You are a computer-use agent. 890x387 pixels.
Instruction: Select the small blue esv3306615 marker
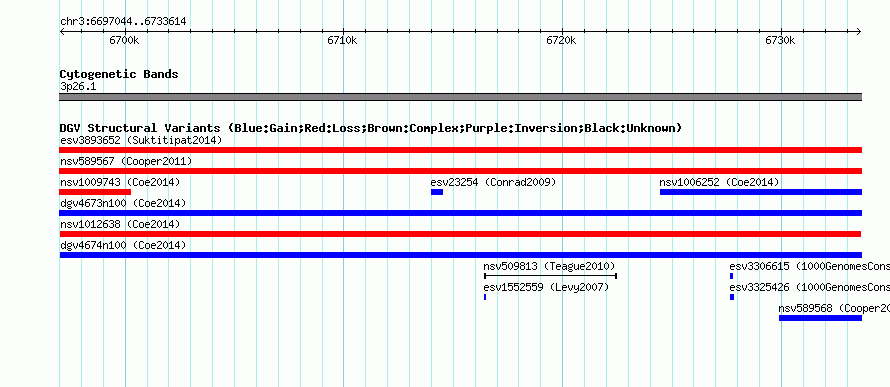click(x=732, y=276)
